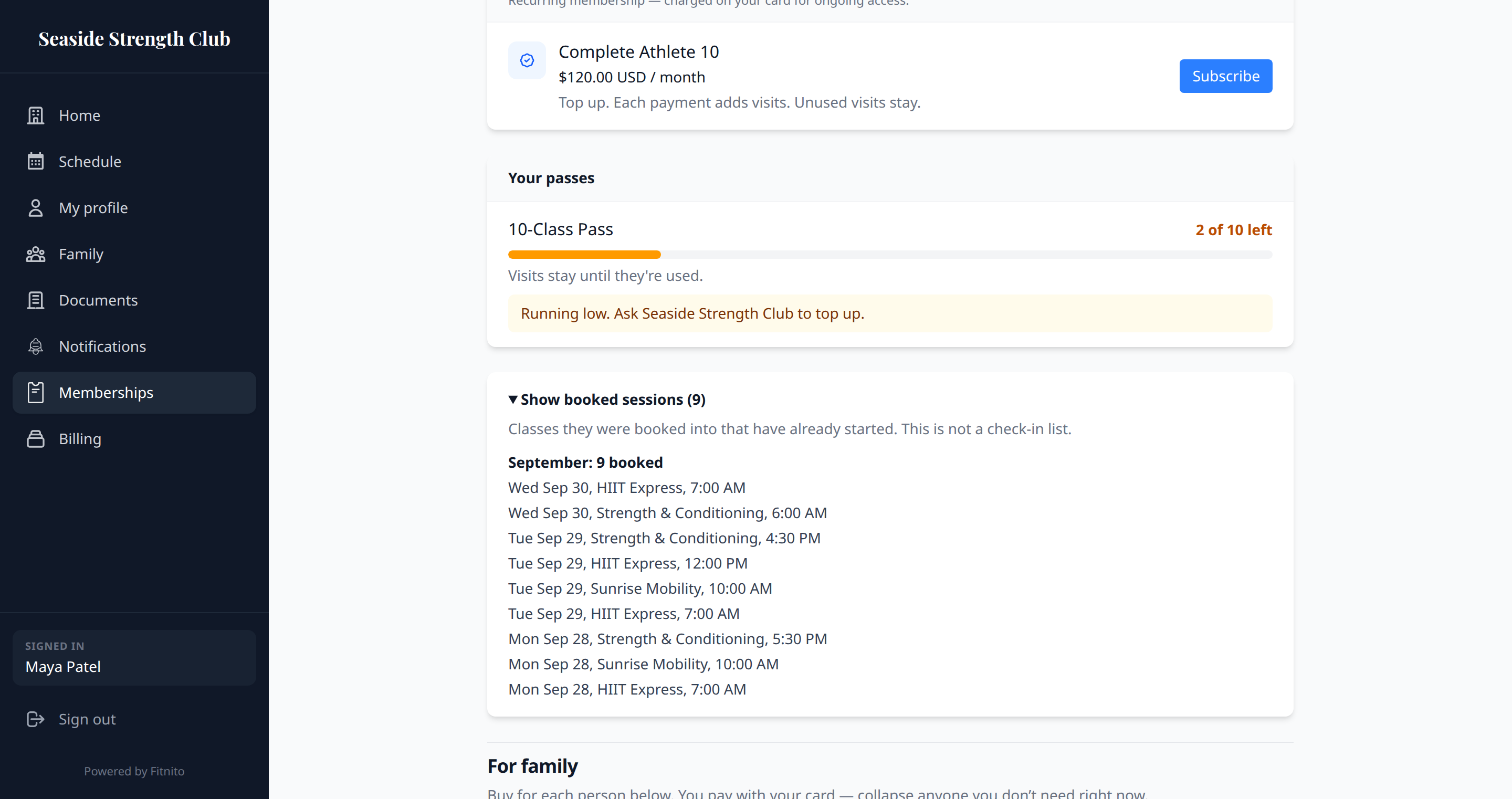Click '2 of 10 left' text
The height and width of the screenshot is (799, 1512).
pyautogui.click(x=1233, y=230)
